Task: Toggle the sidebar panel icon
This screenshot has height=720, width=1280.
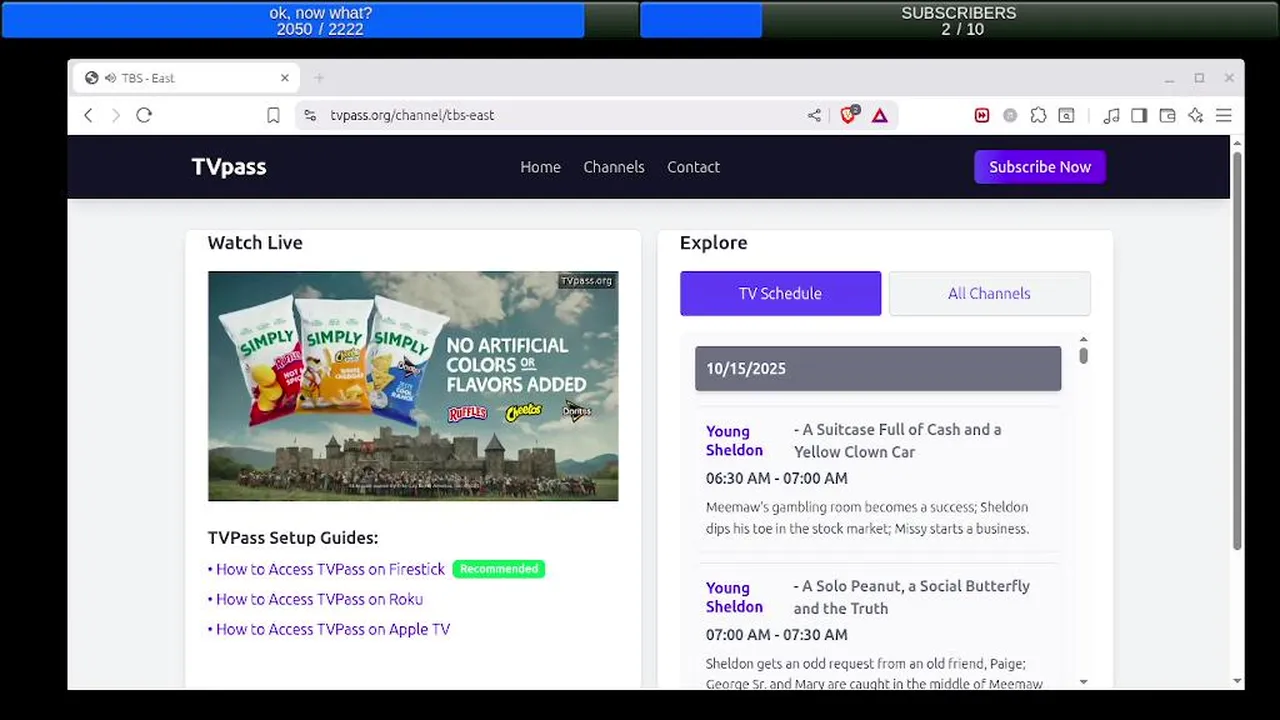Action: point(1139,115)
